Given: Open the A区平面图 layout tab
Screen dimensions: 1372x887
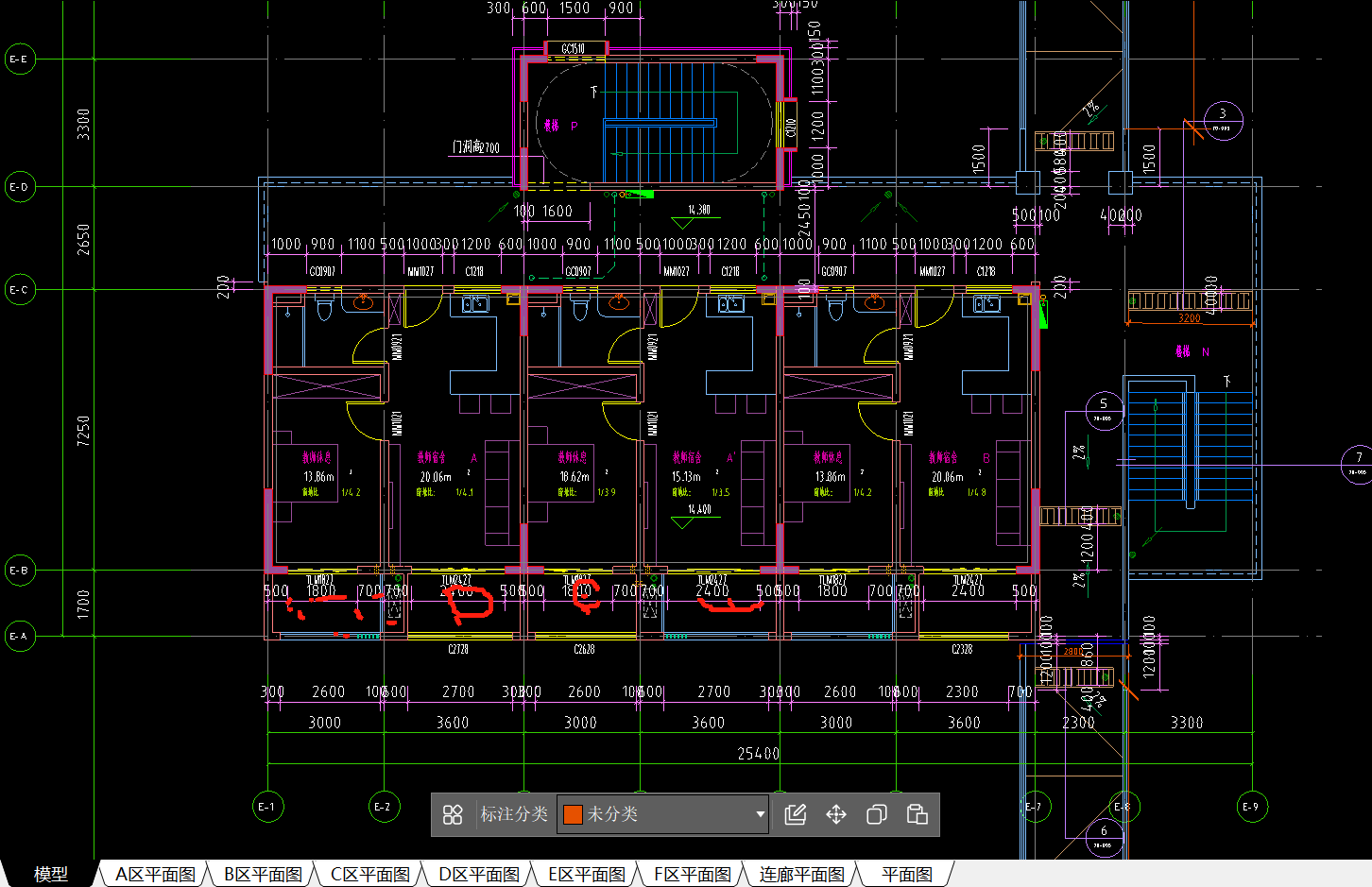Looking at the screenshot, I should tap(155, 875).
